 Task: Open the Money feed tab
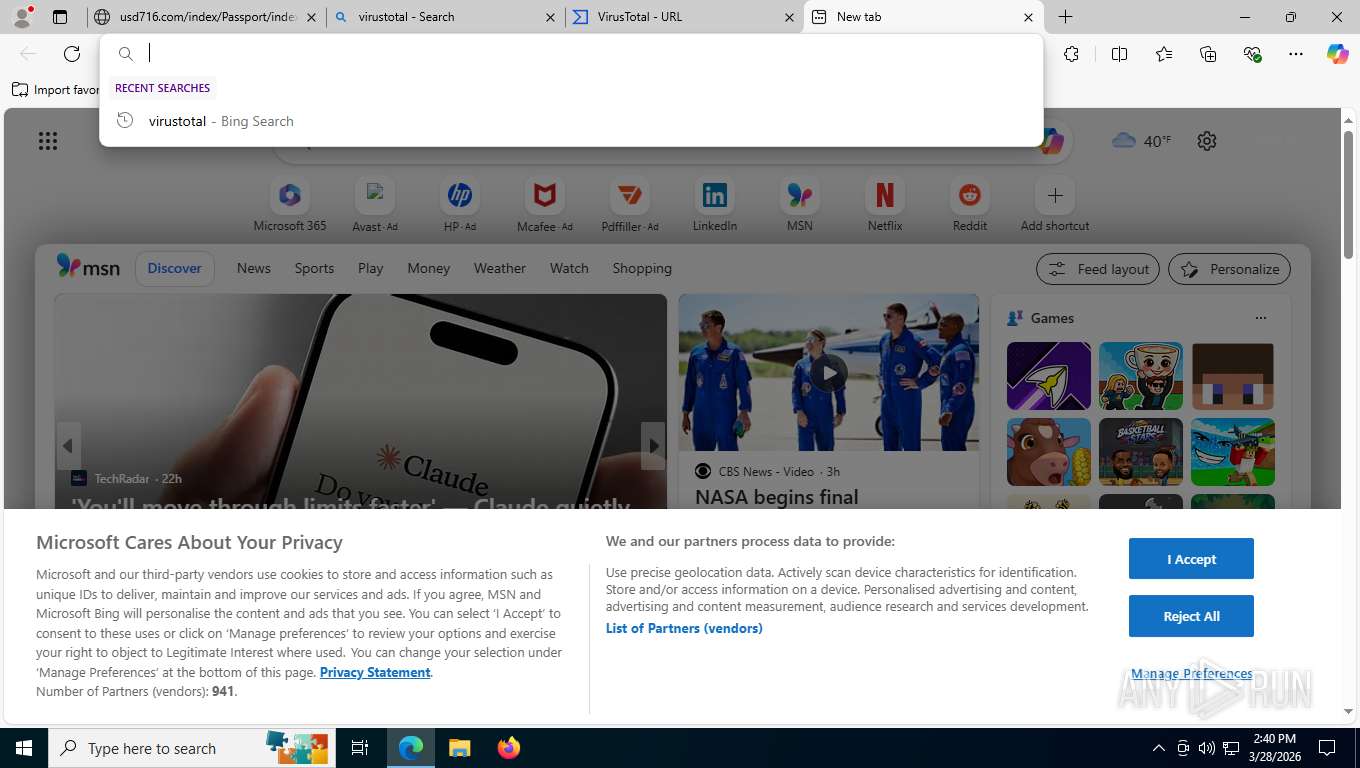pos(429,268)
